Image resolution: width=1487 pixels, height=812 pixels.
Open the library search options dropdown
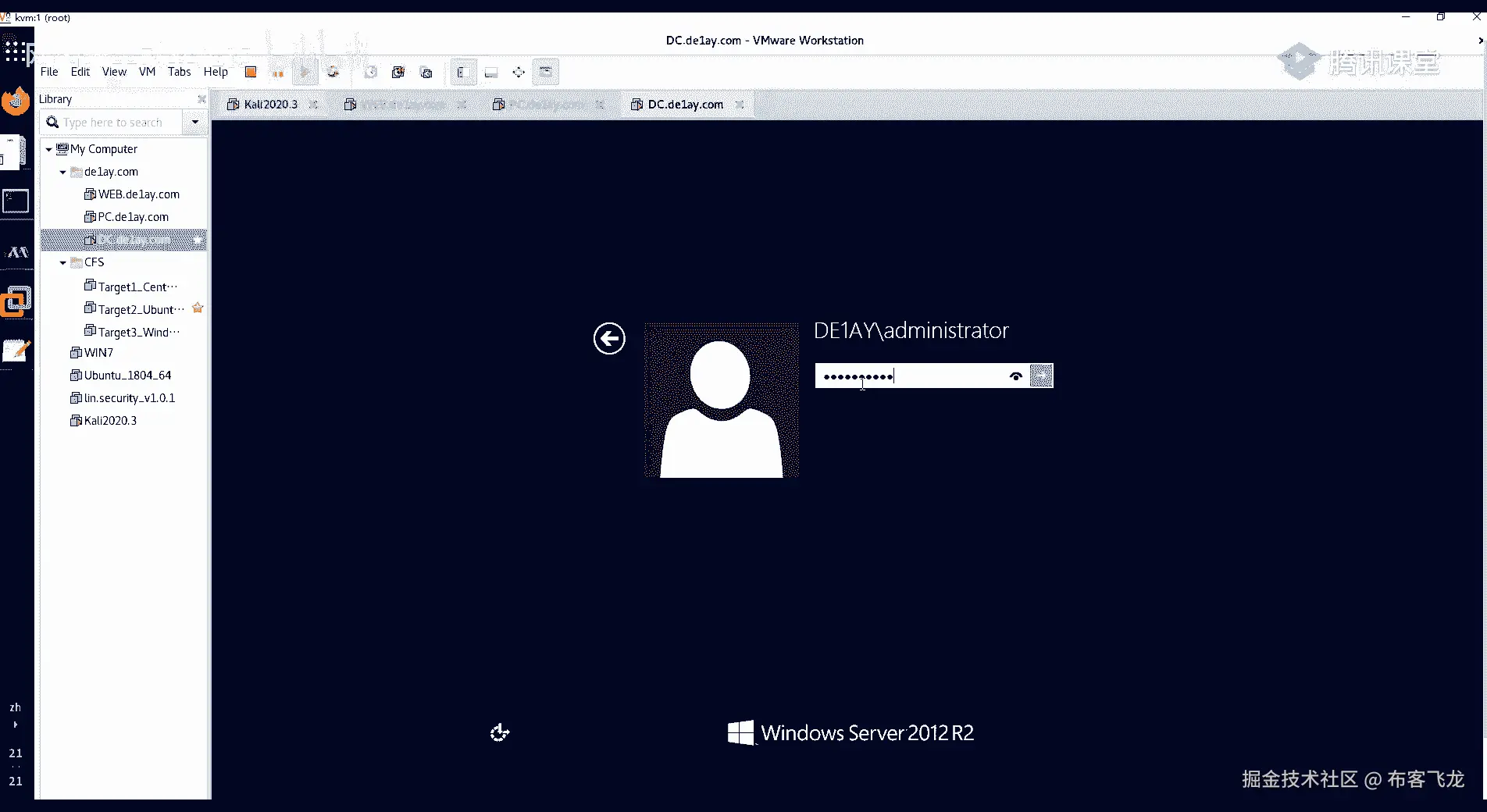[x=195, y=123]
